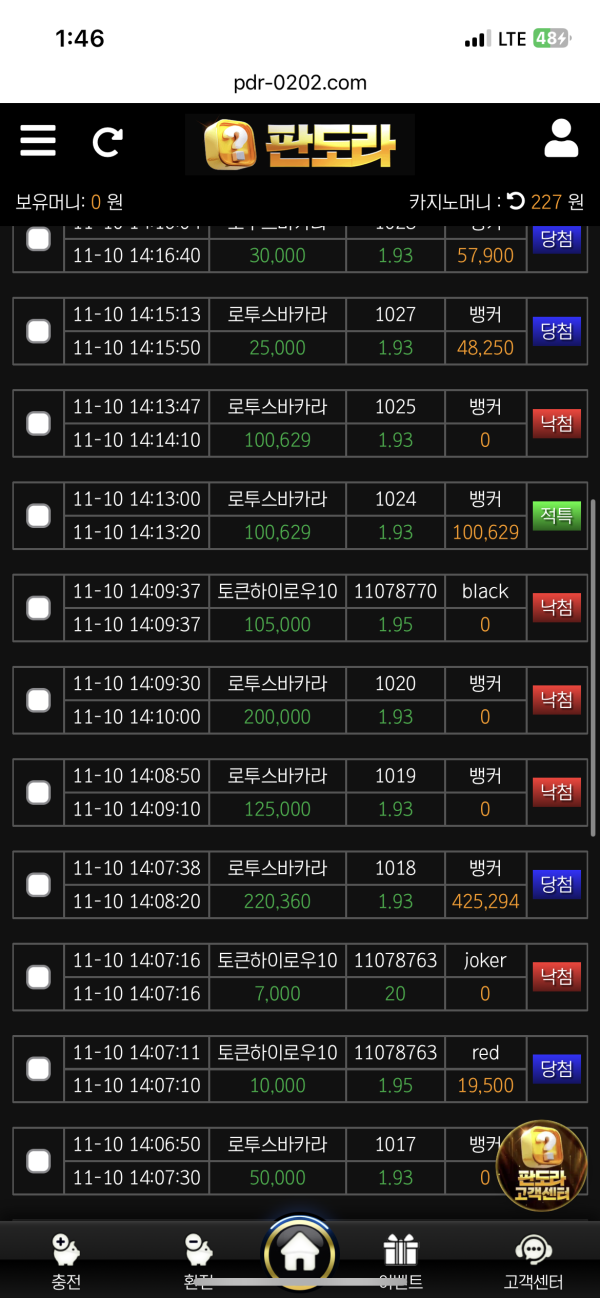Tap the refresh arrow icon in header

click(107, 142)
